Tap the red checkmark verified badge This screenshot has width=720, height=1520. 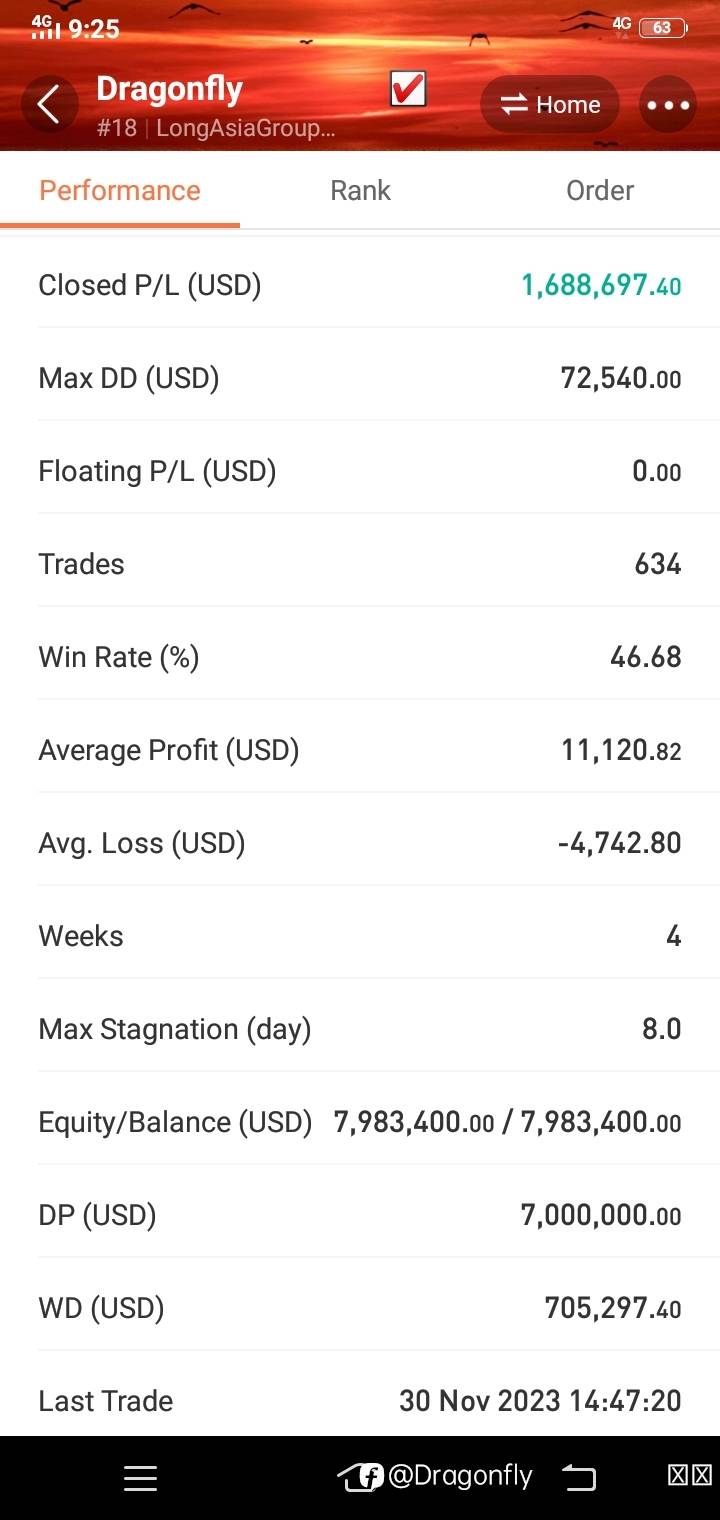click(408, 90)
